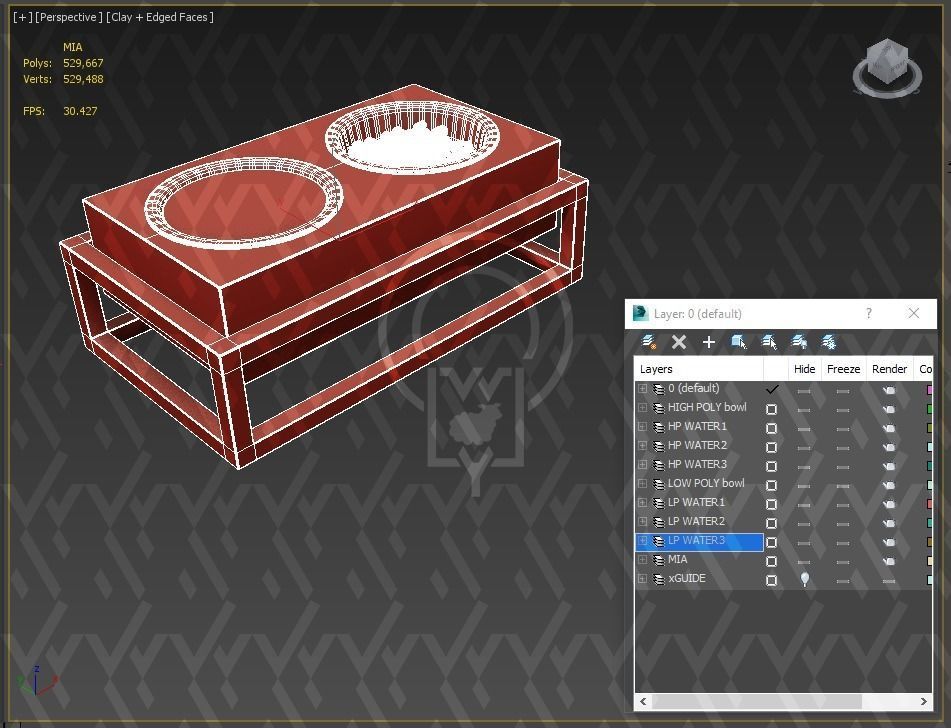951x728 pixels.
Task: Click Create New Layer icon in layer toolbar
Action: pos(649,342)
